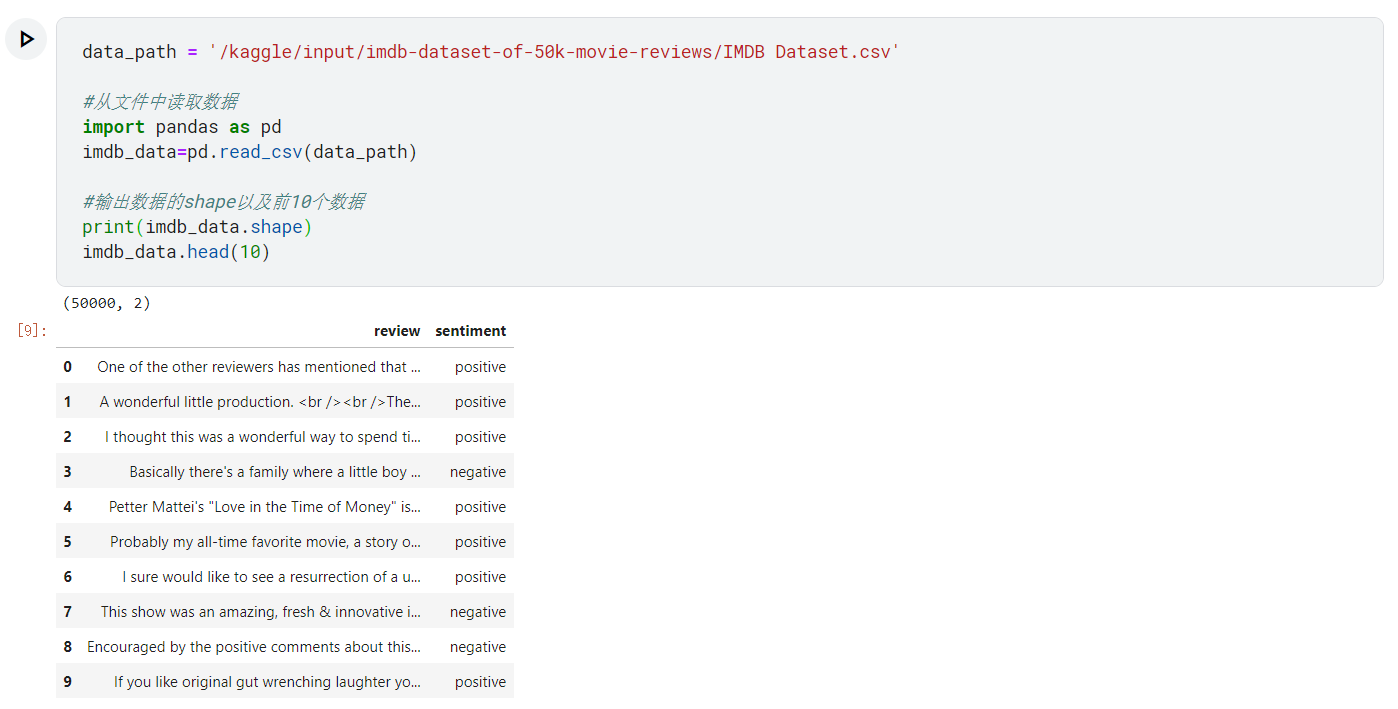Click the Petter Mattei review in row 4

pos(264,506)
